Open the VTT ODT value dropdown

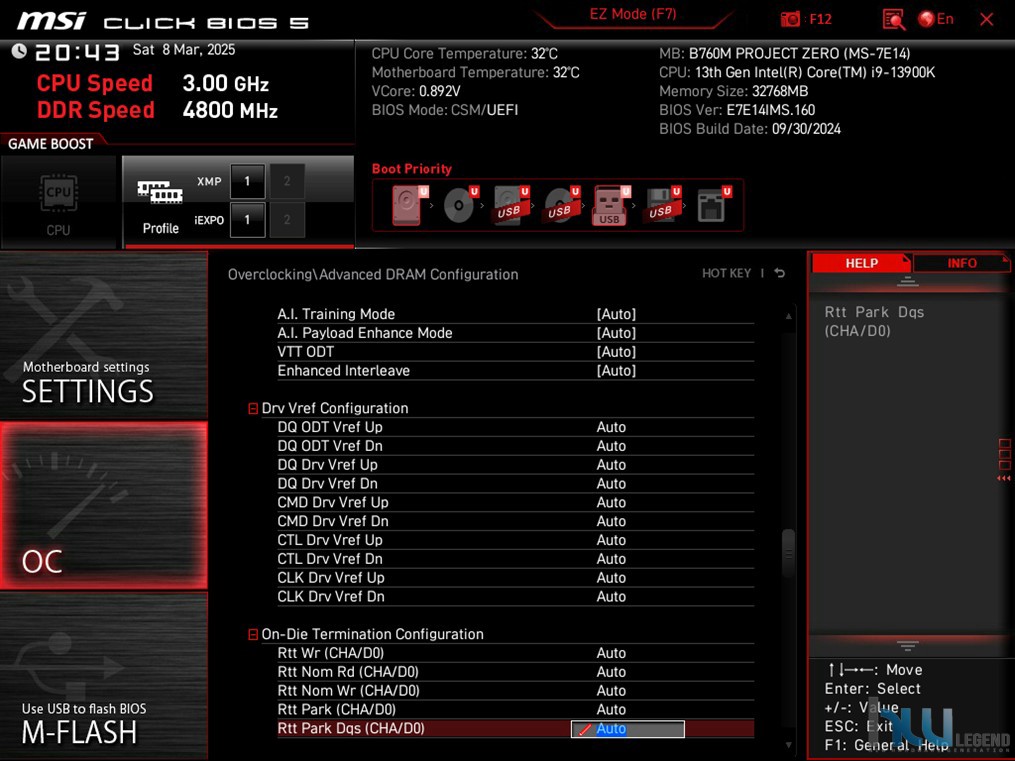(x=616, y=351)
